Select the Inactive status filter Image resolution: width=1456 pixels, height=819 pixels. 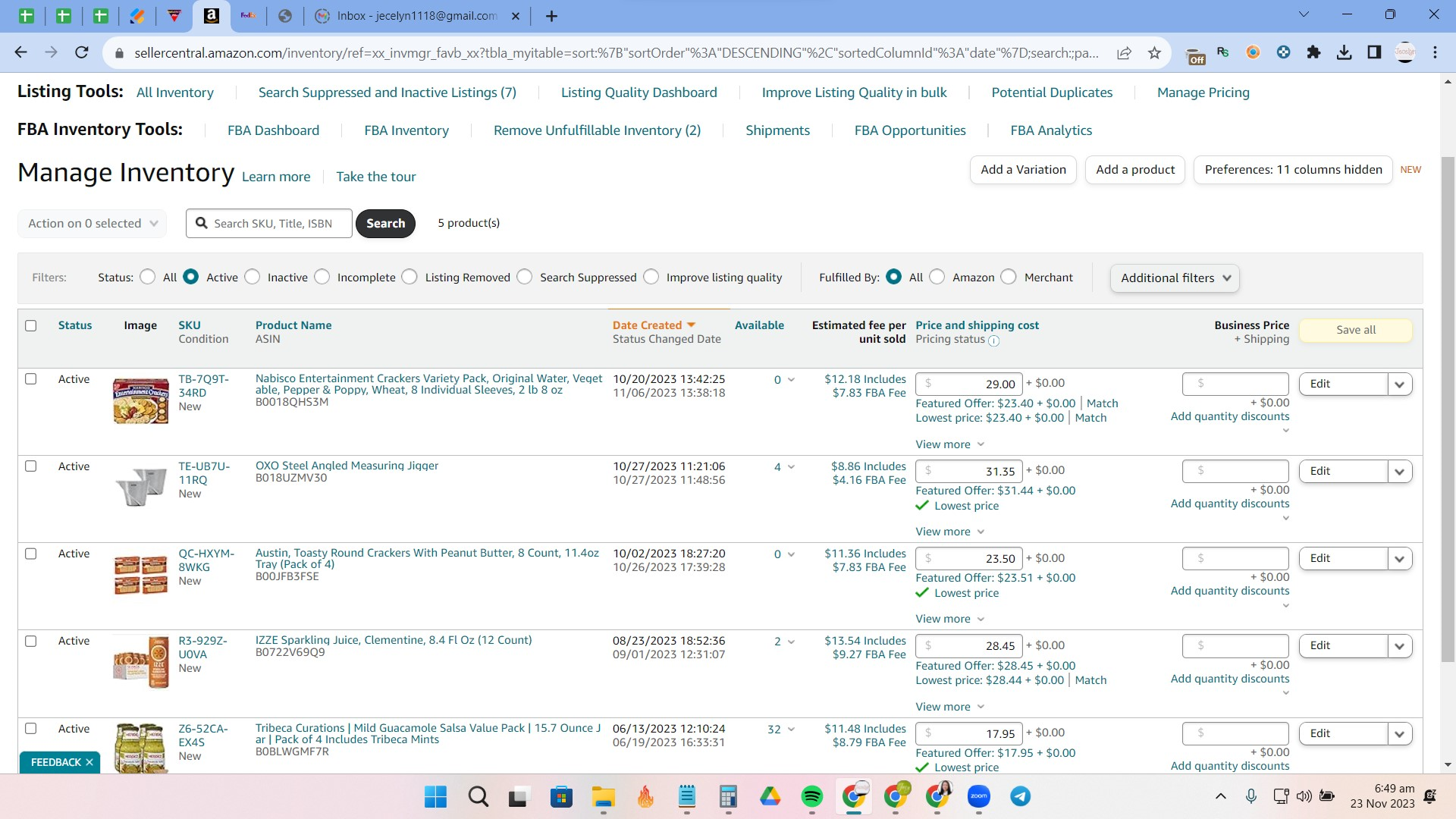point(253,277)
